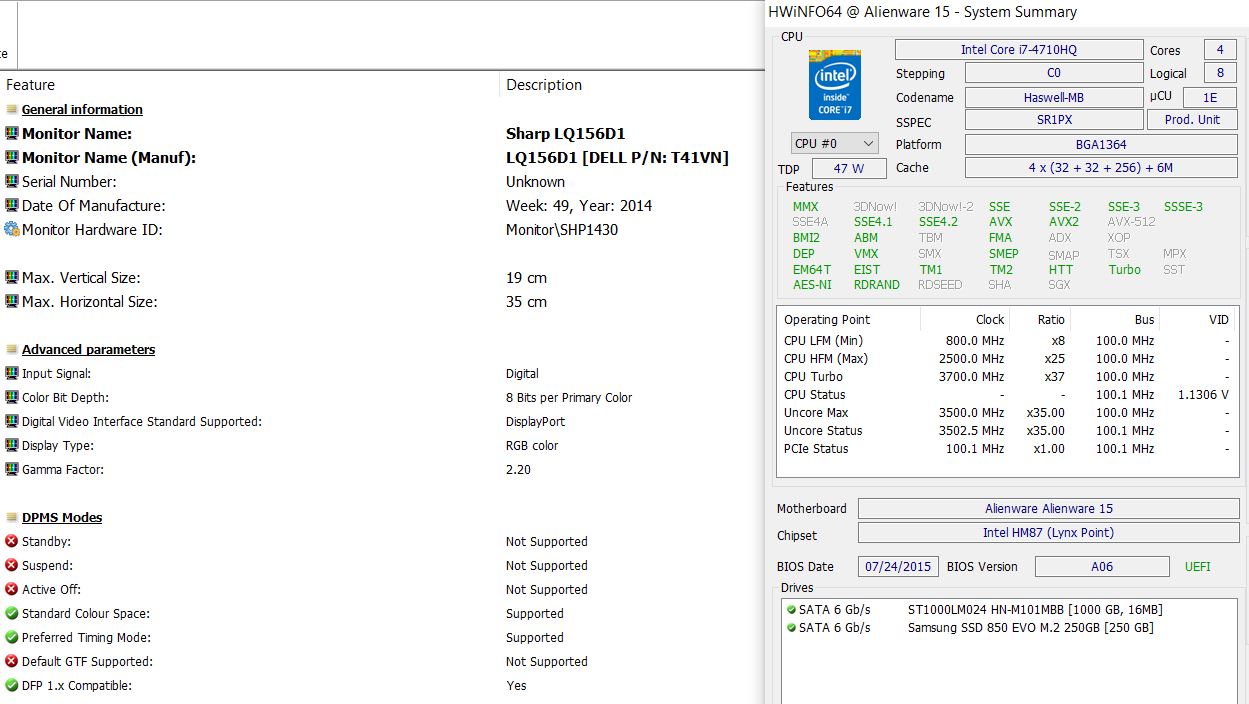Click the General information section icon
The height and width of the screenshot is (704, 1249).
tap(12, 110)
